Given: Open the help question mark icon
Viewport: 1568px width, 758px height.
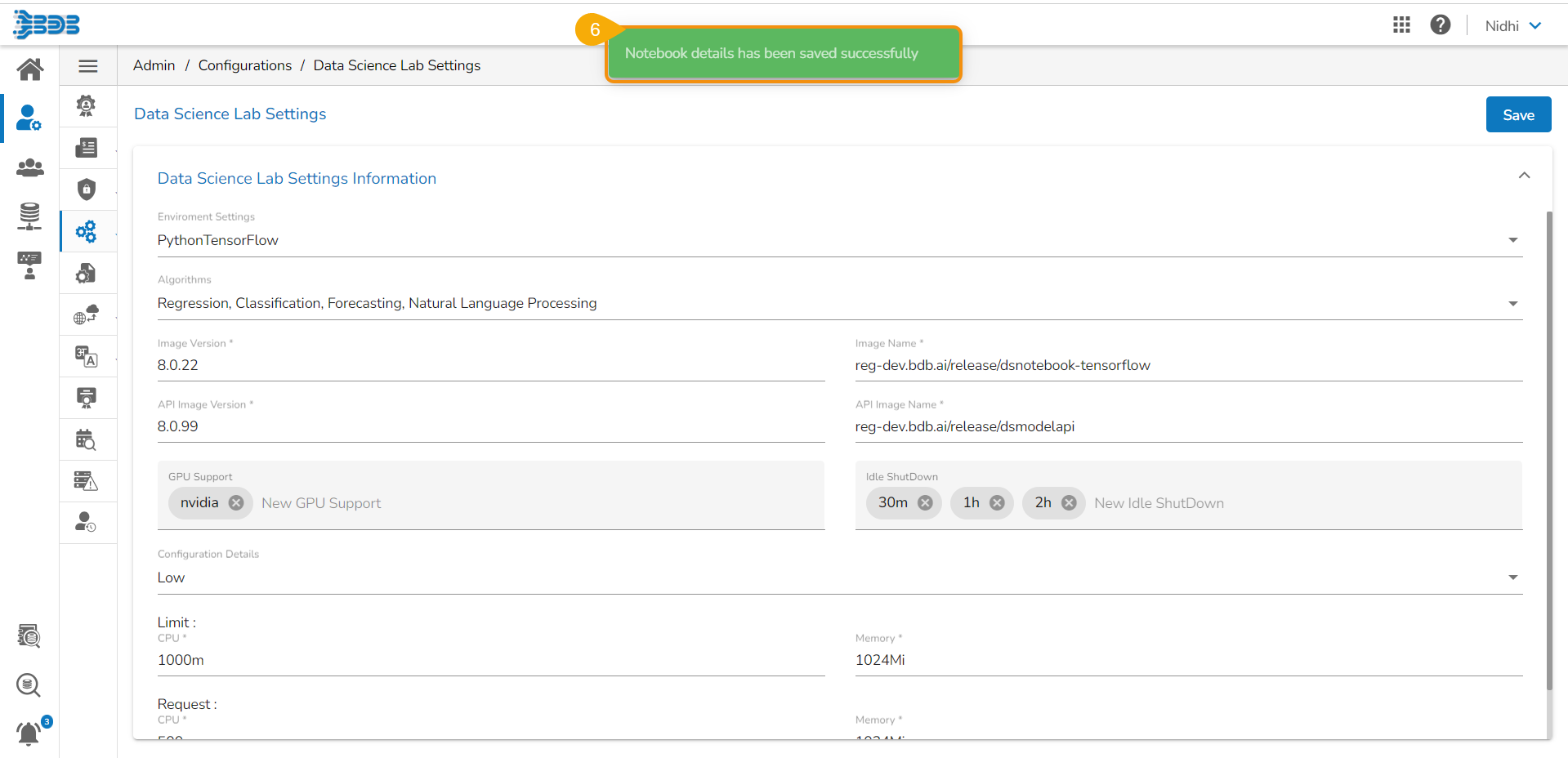Looking at the screenshot, I should click(1440, 25).
